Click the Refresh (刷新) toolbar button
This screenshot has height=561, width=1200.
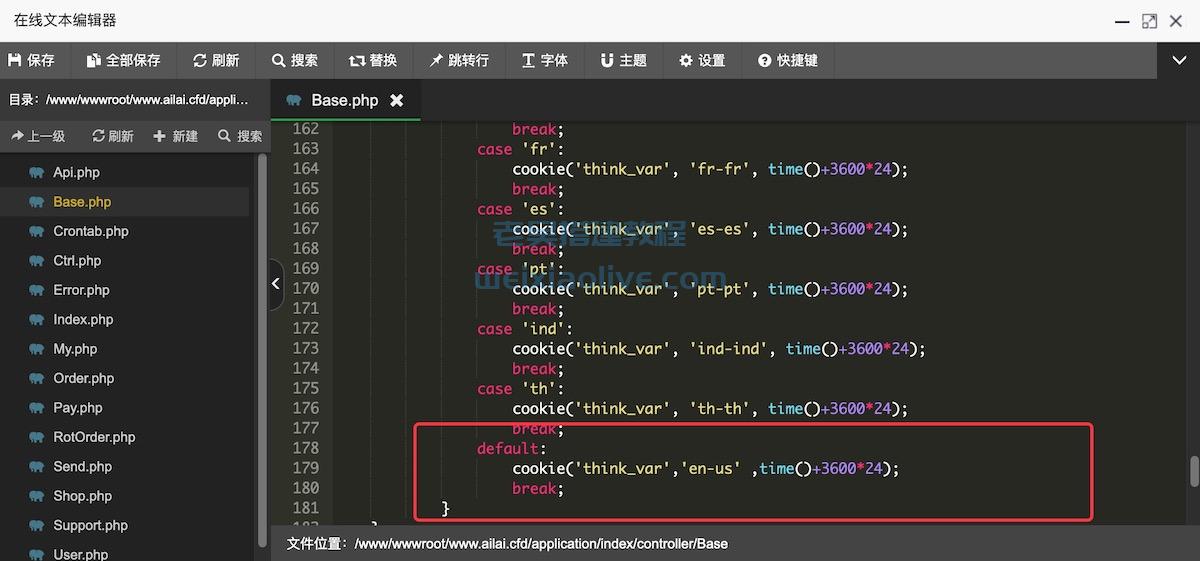[216, 60]
